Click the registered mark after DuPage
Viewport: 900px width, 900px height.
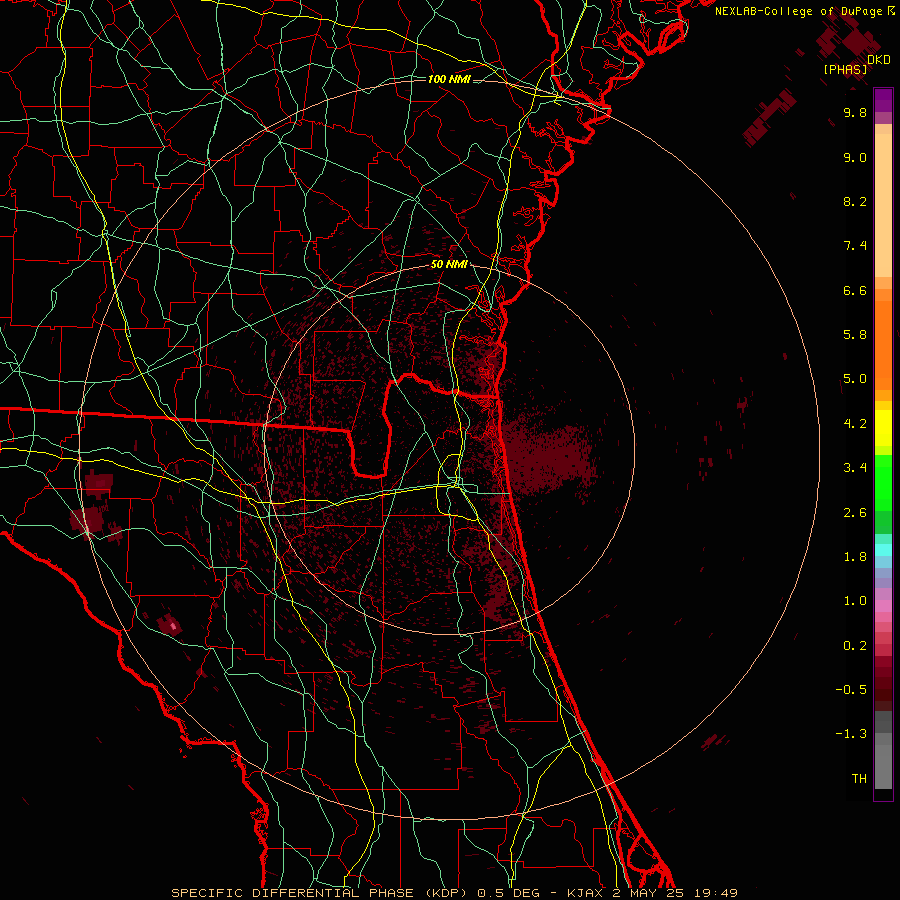point(891,10)
